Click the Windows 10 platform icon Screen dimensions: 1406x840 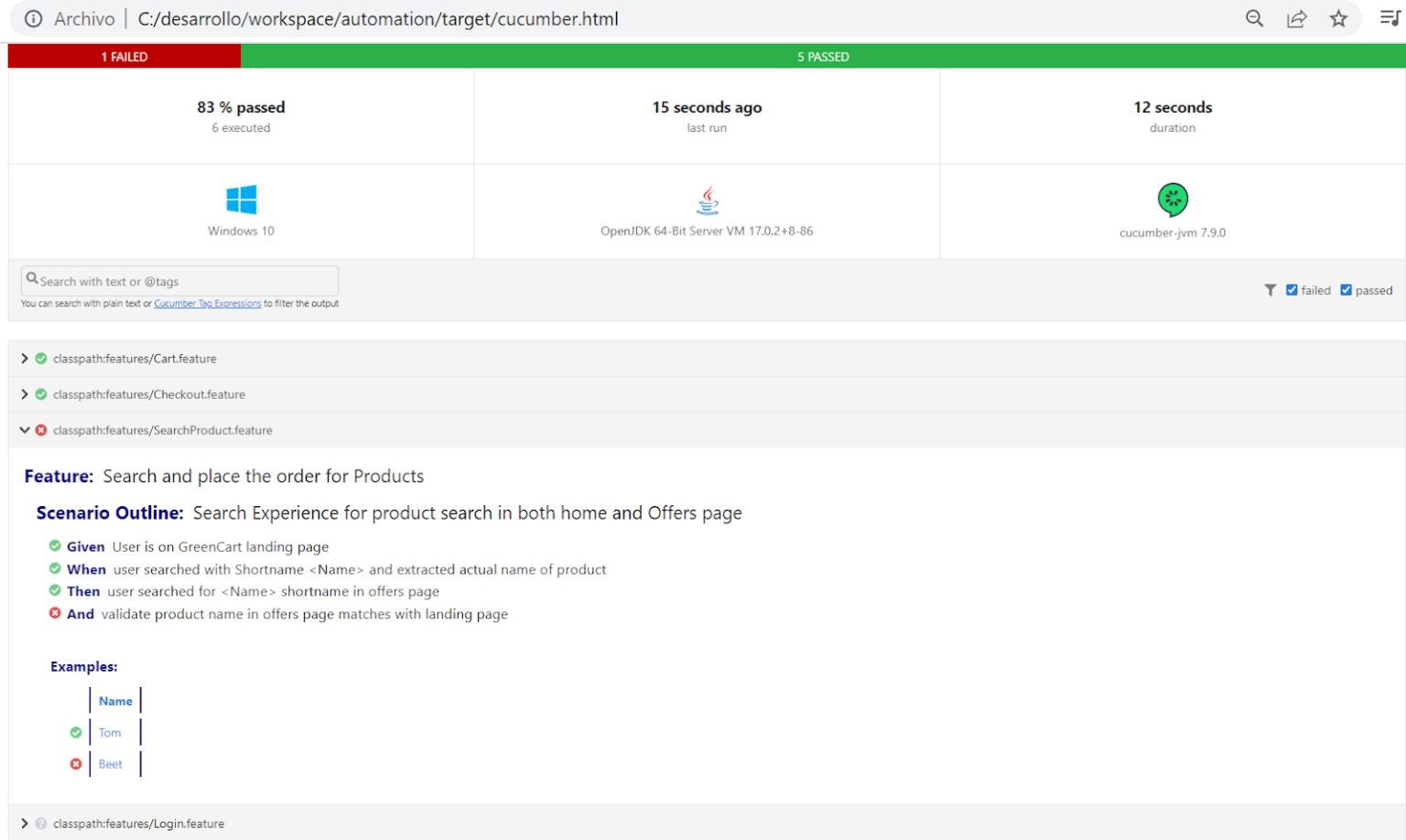pos(241,199)
